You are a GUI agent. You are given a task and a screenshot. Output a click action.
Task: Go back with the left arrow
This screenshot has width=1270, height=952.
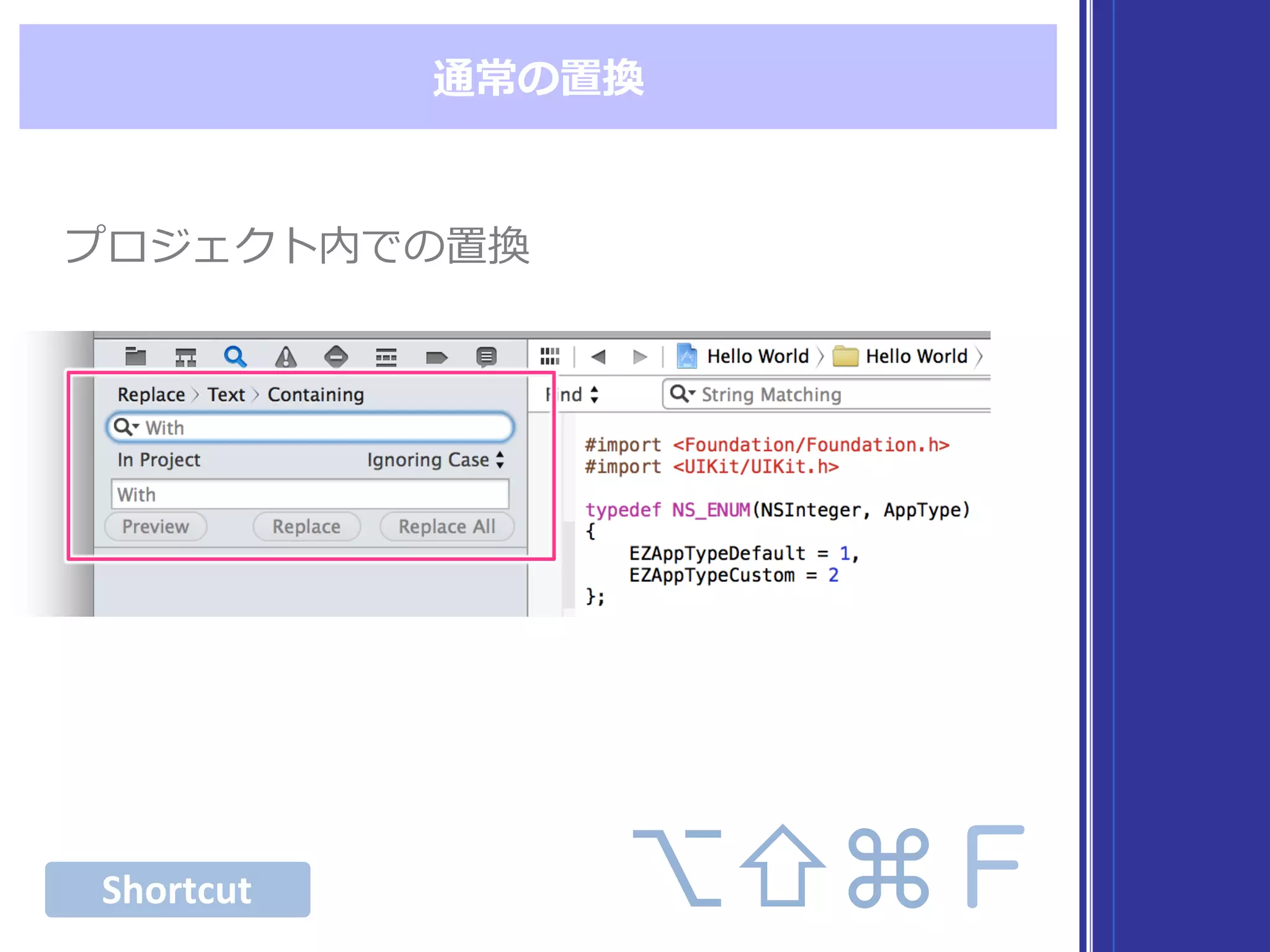click(x=598, y=356)
